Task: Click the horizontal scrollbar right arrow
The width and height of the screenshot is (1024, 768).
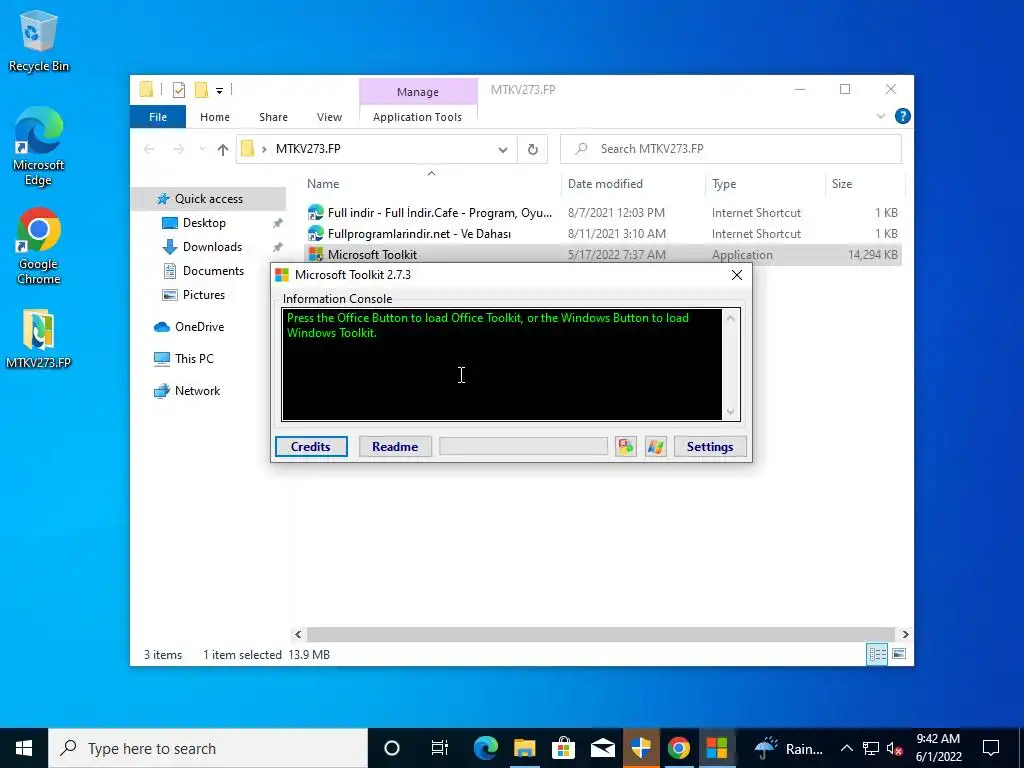Action: tap(905, 634)
